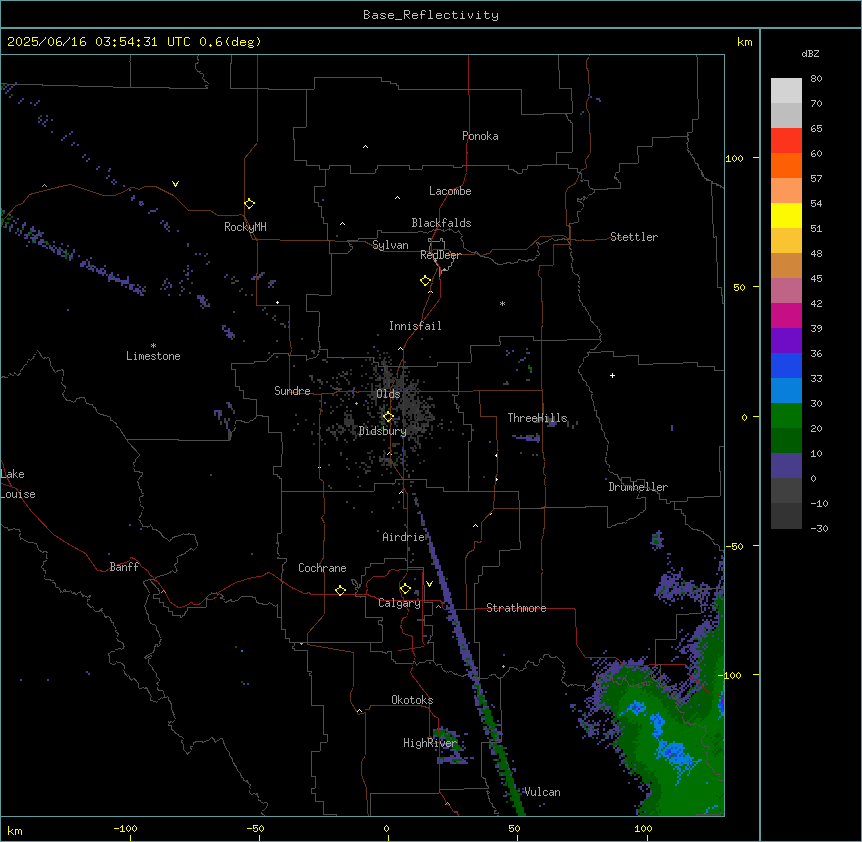This screenshot has height=842, width=862.
Task: Select the brown 45-48 dBZ legend swatch
Action: point(786,265)
